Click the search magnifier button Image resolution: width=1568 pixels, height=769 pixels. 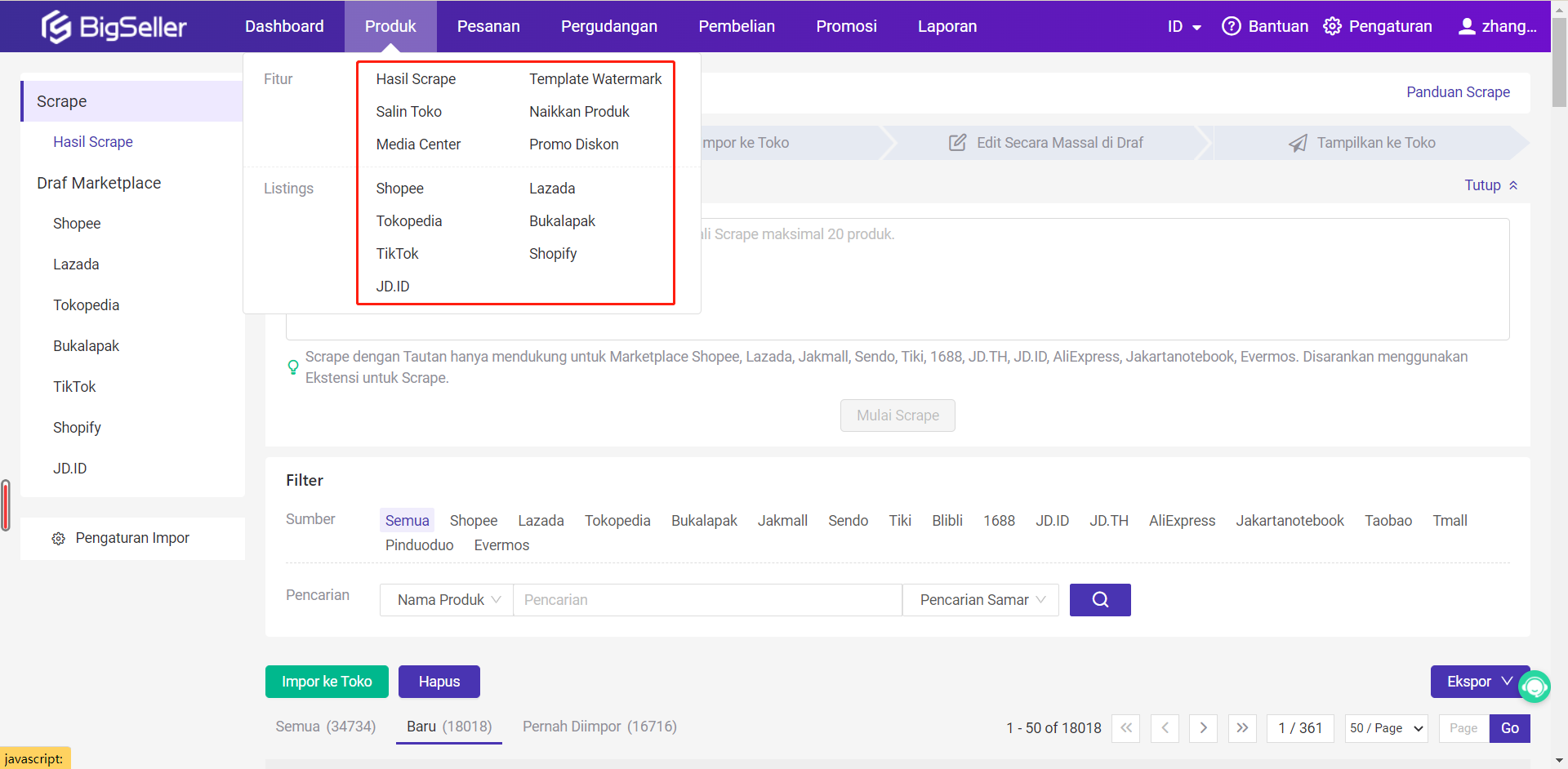pos(1100,600)
